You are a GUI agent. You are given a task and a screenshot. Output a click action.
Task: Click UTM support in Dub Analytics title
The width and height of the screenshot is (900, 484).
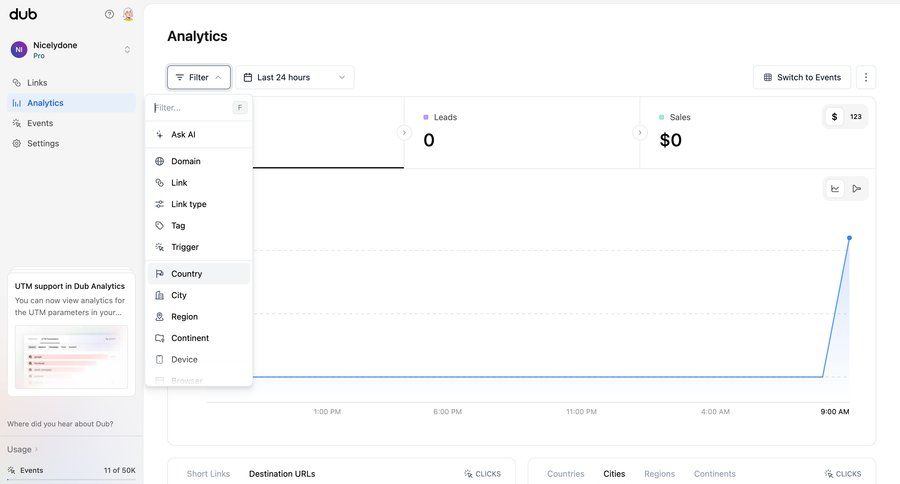pos(69,286)
